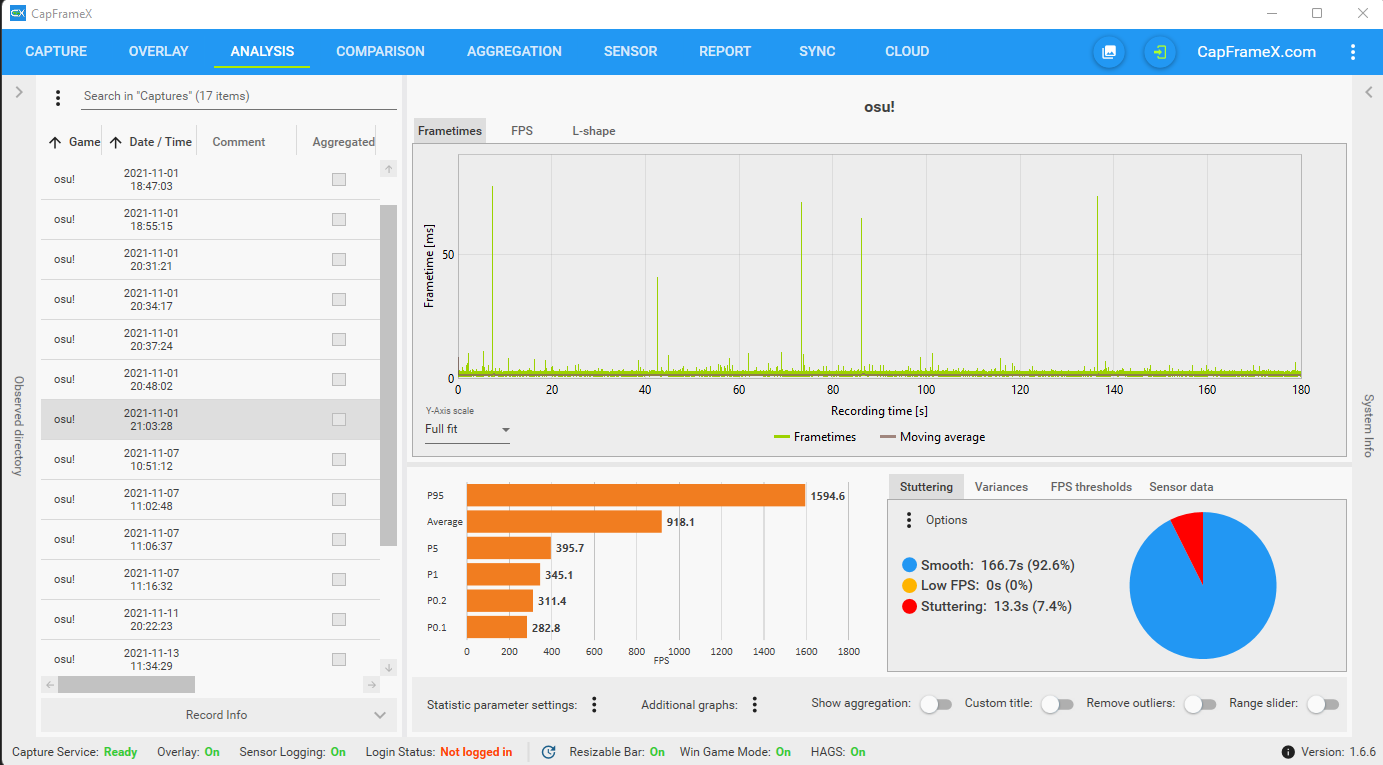
Task: Click the captures list horizontal scrollbar thumb
Action: pyautogui.click(x=126, y=685)
